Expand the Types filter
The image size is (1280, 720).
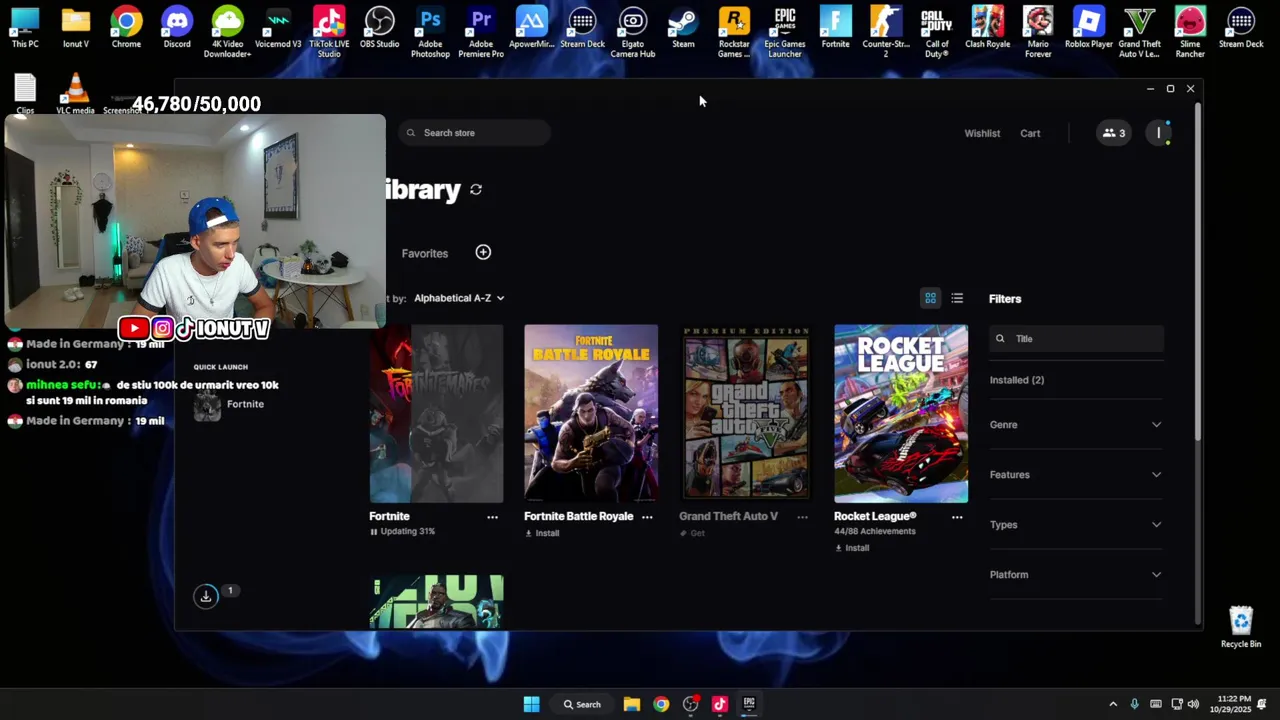[1076, 525]
